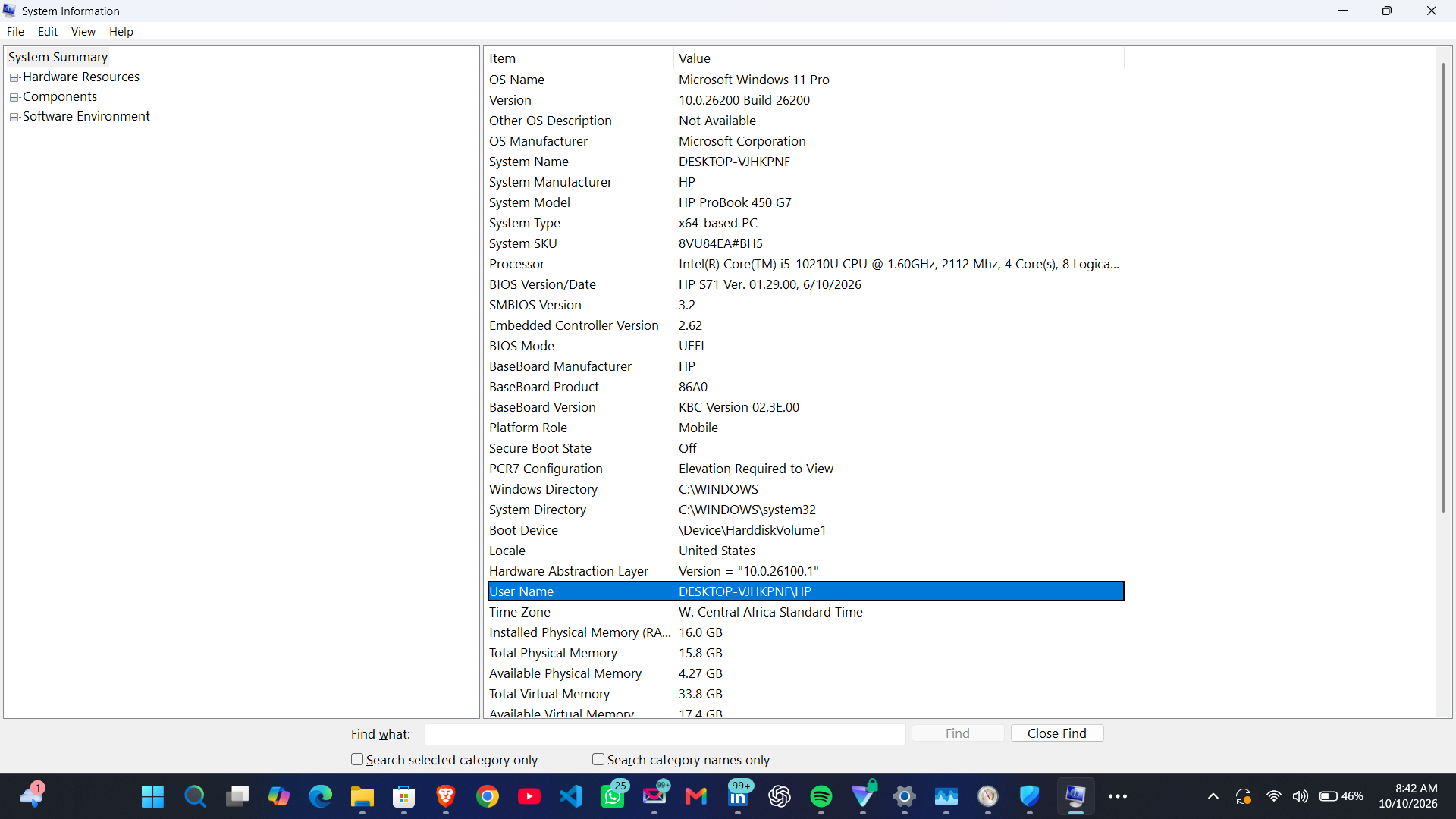Launch Brave browser from the taskbar
Image resolution: width=1456 pixels, height=819 pixels.
tap(446, 796)
